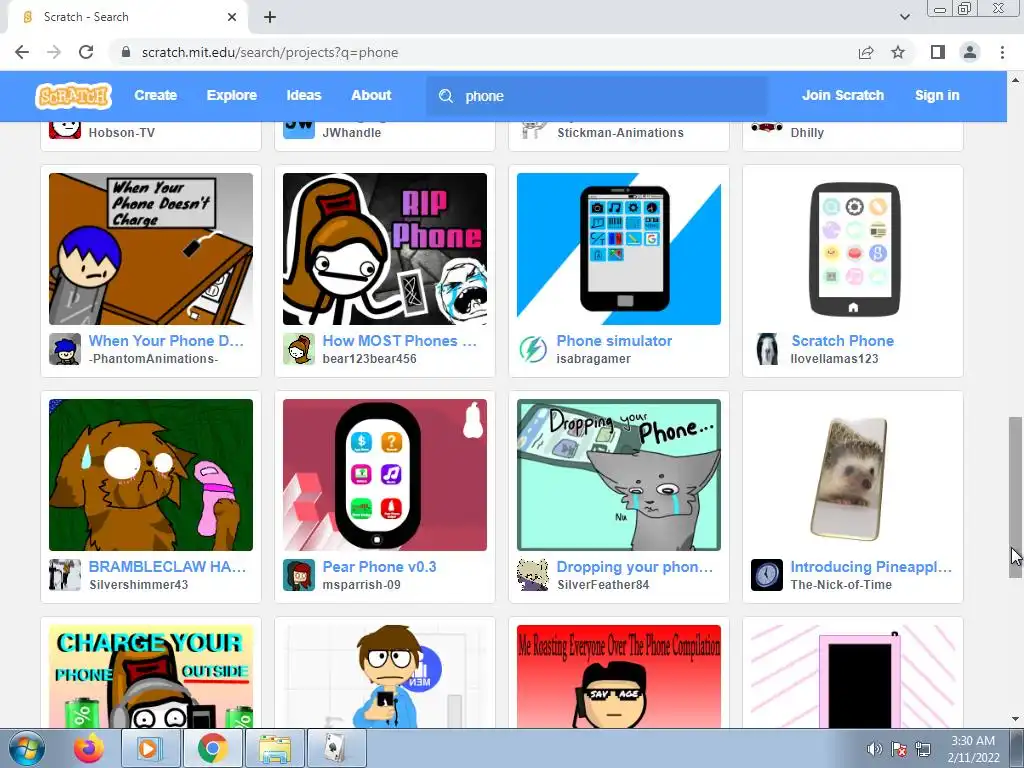Open the tab search dropdown chevron
The width and height of the screenshot is (1024, 768).
pyautogui.click(x=904, y=17)
